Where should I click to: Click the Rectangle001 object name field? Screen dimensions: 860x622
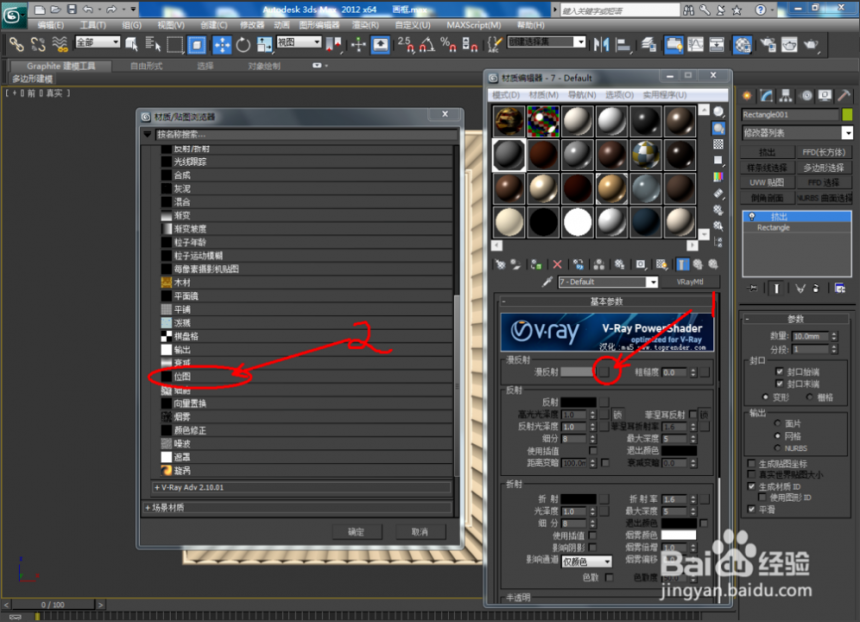click(x=790, y=115)
